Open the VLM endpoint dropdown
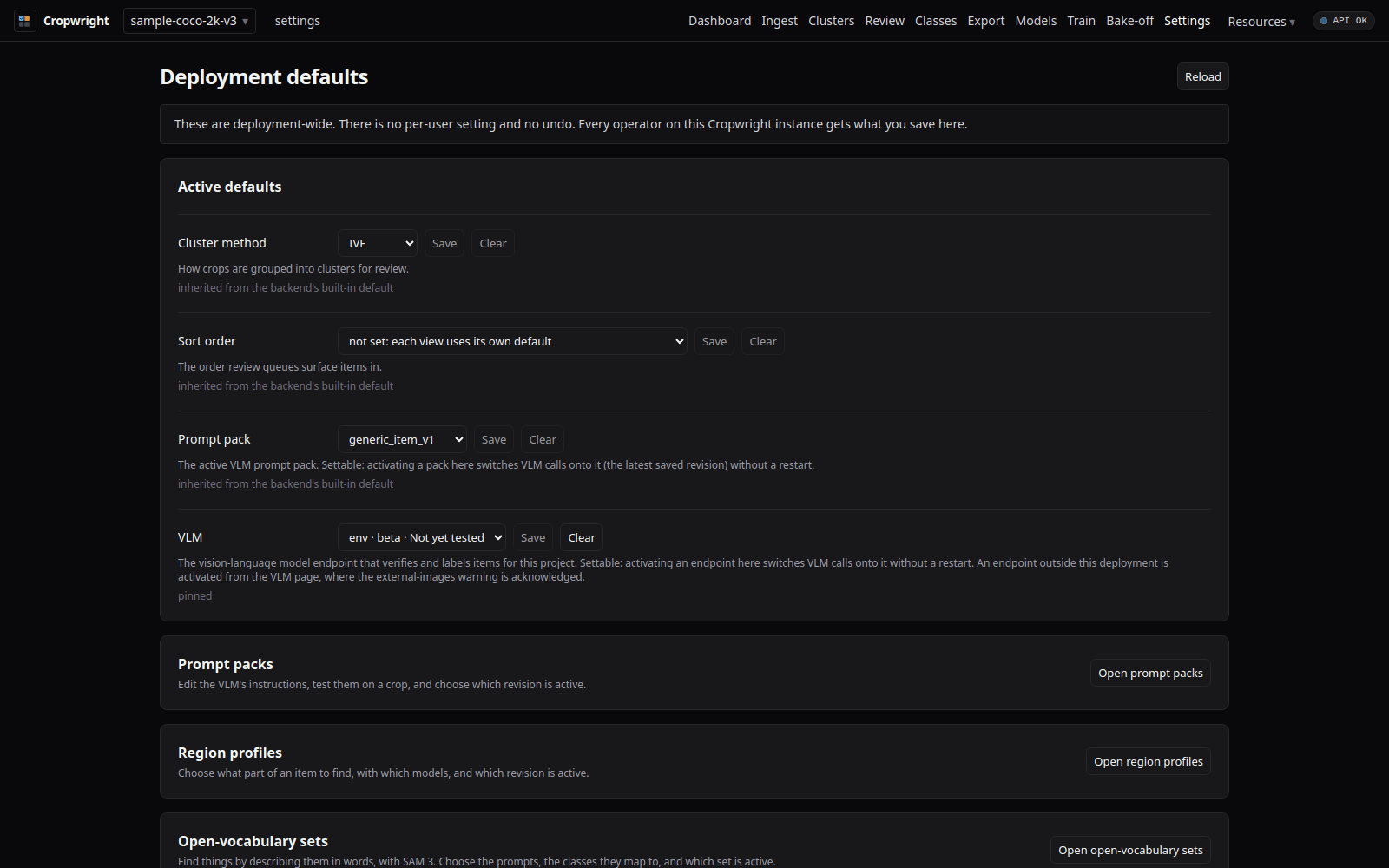Viewport: 1389px width, 868px height. pos(422,538)
